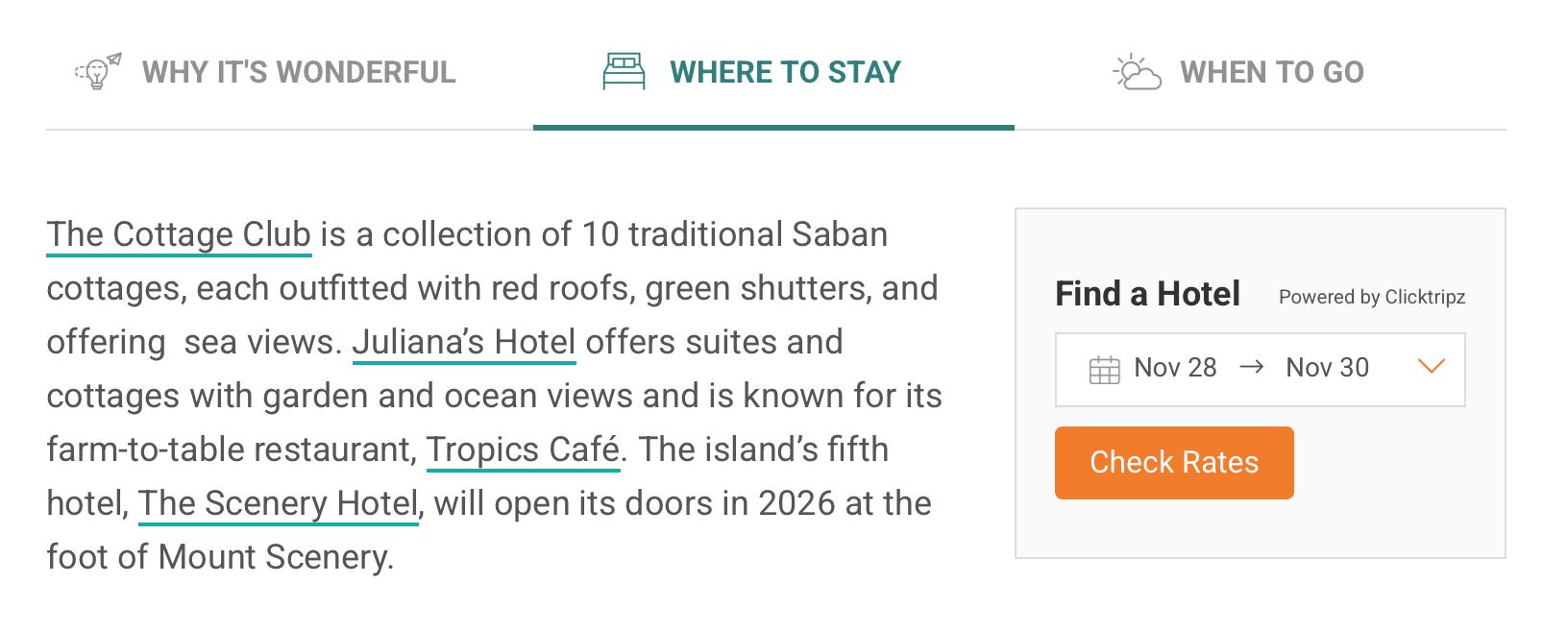
Task: Click the arrow between the two dates
Action: [x=1251, y=367]
